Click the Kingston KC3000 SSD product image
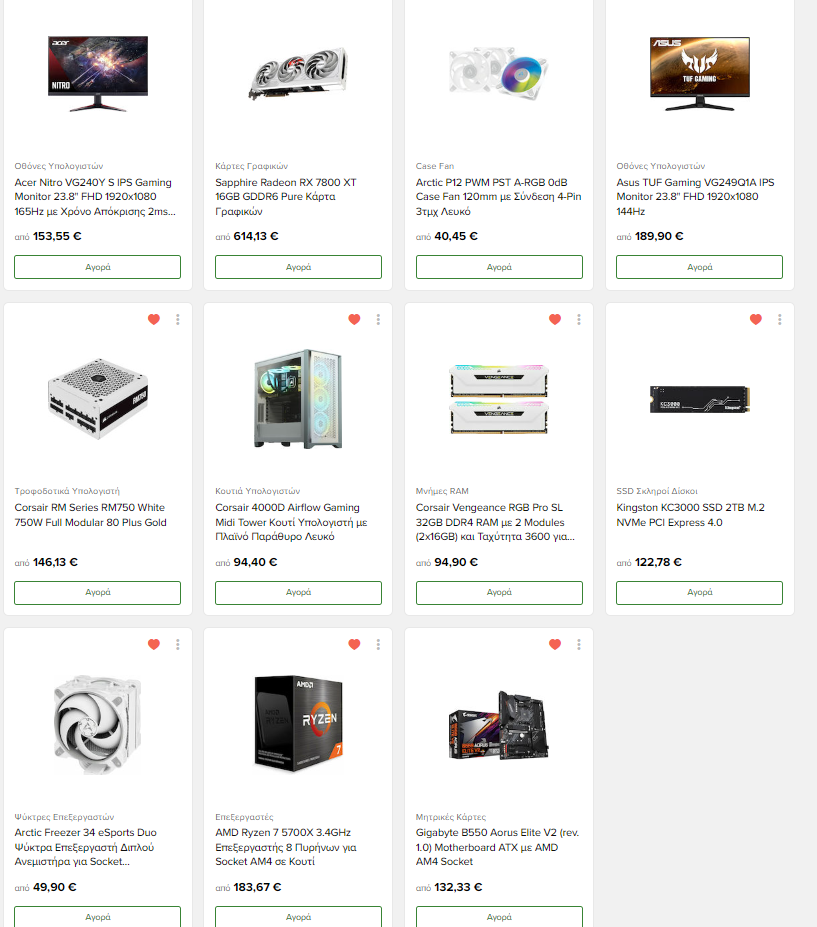The image size is (817, 927). [x=699, y=400]
